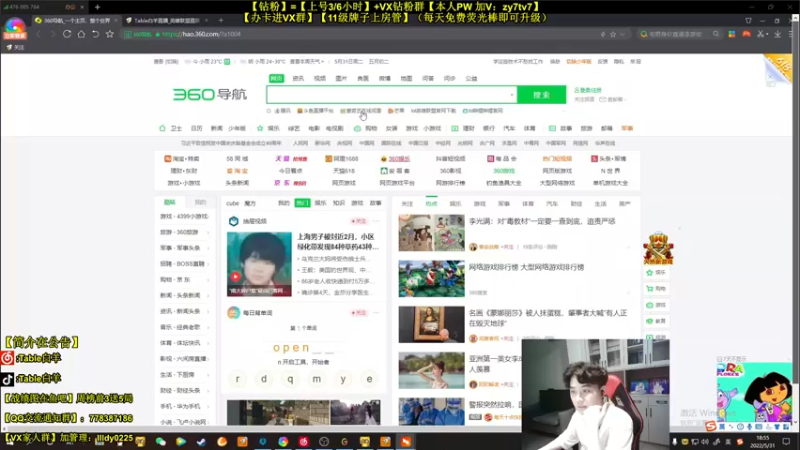Expand the 招聘·BOSS直聘 sidebar row arrow
The image size is (800, 450).
tap(208, 264)
